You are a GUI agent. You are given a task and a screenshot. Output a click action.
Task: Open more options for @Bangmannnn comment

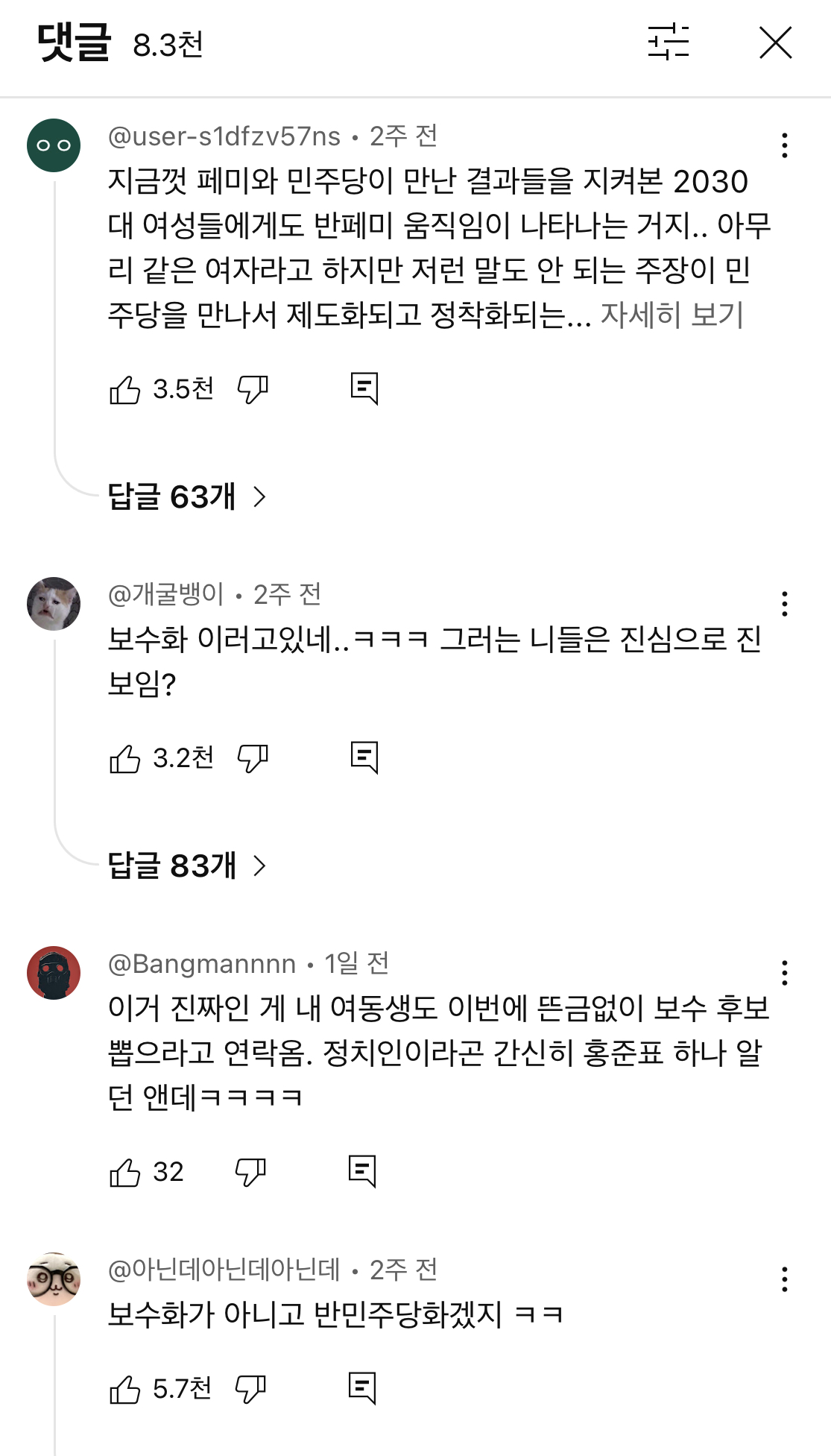[784, 973]
